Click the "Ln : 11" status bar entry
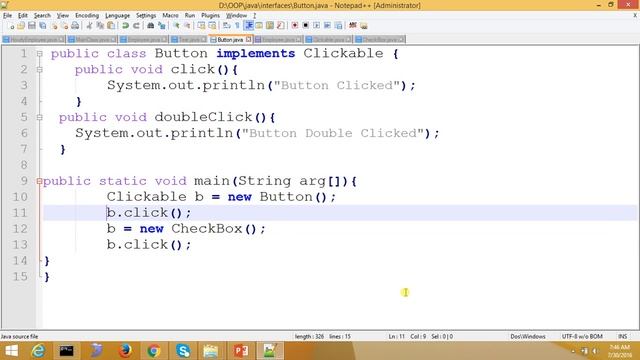This screenshot has height=360, width=640. (x=396, y=337)
